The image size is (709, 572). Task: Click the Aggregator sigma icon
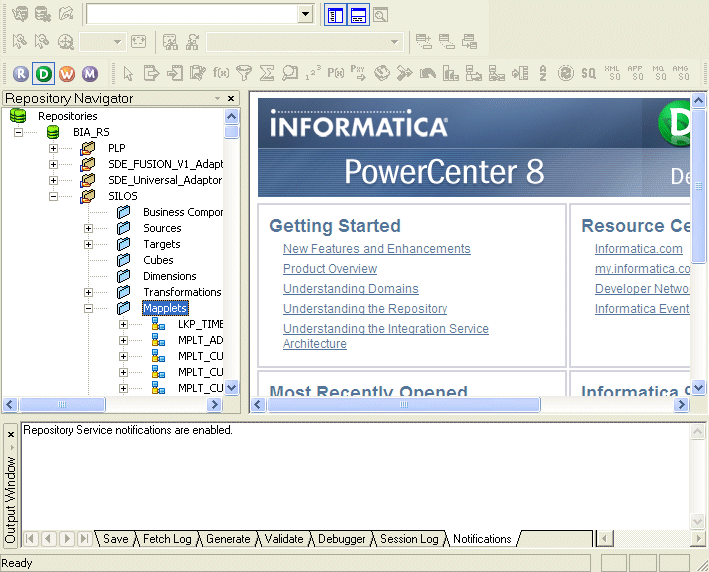click(267, 73)
